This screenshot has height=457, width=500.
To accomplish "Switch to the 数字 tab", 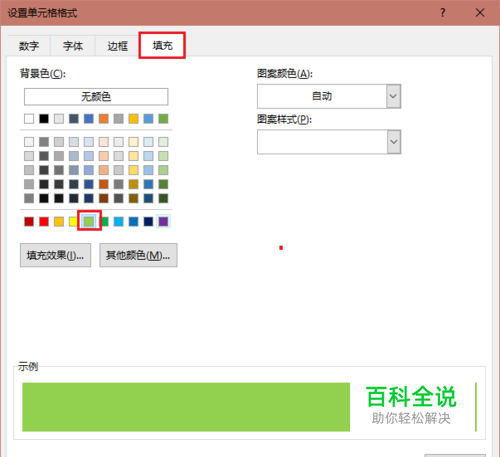I will click(29, 46).
